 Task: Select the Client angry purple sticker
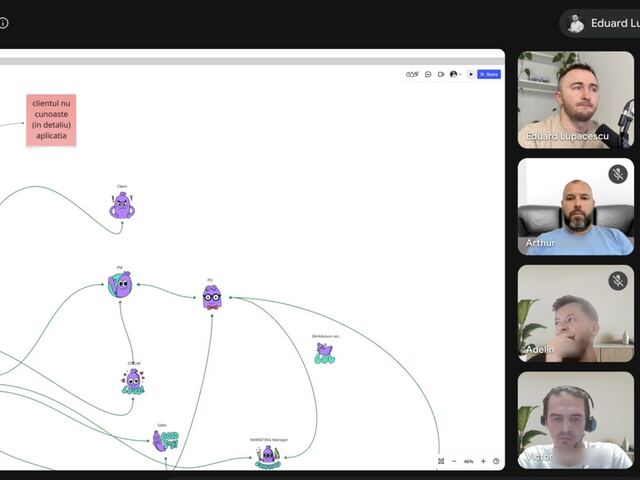122,205
